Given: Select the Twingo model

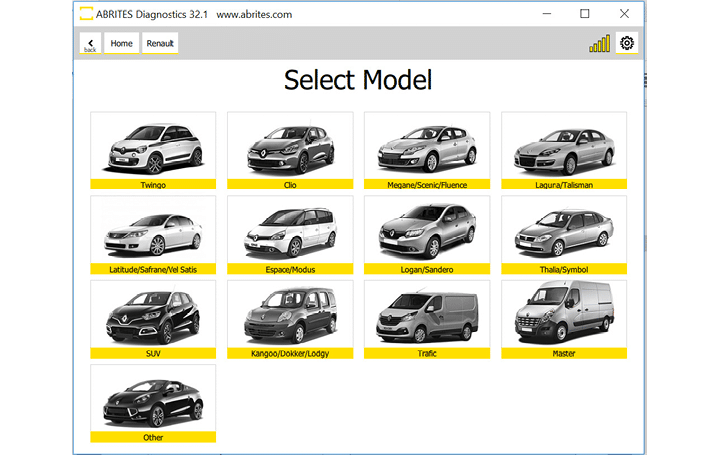Looking at the screenshot, I should [x=153, y=150].
